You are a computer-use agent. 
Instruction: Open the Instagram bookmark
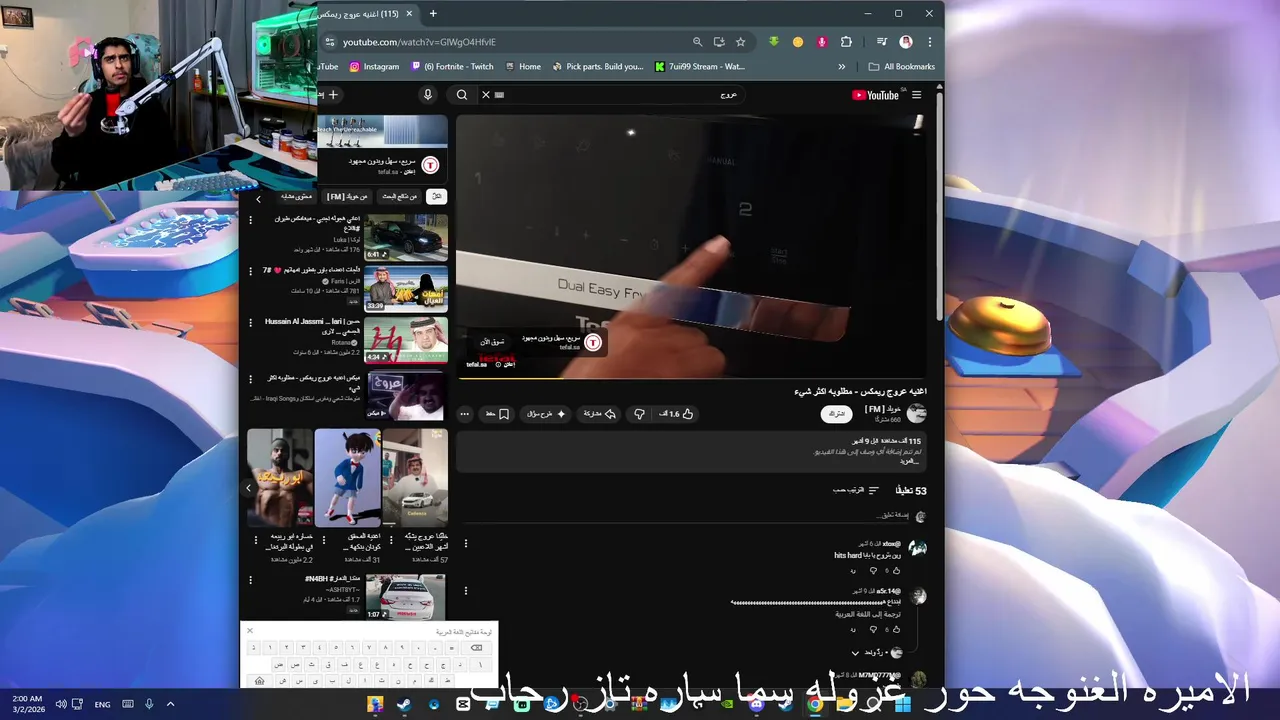click(374, 67)
